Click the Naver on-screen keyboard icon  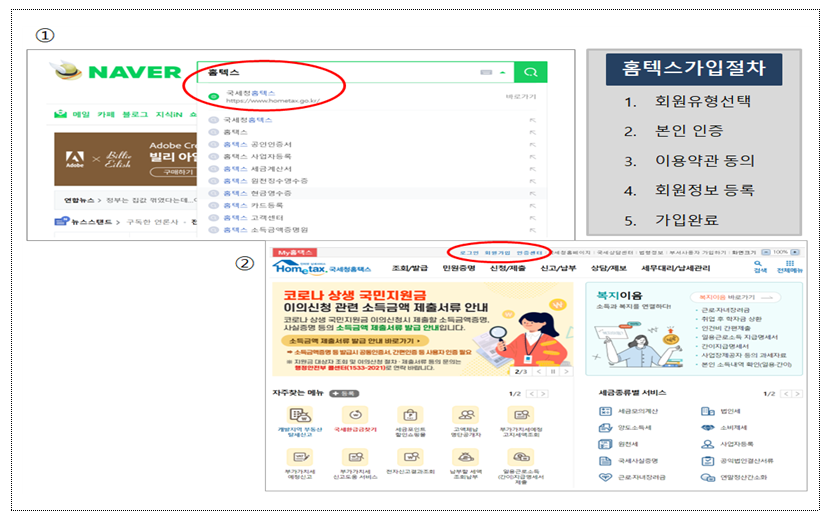[x=487, y=73]
